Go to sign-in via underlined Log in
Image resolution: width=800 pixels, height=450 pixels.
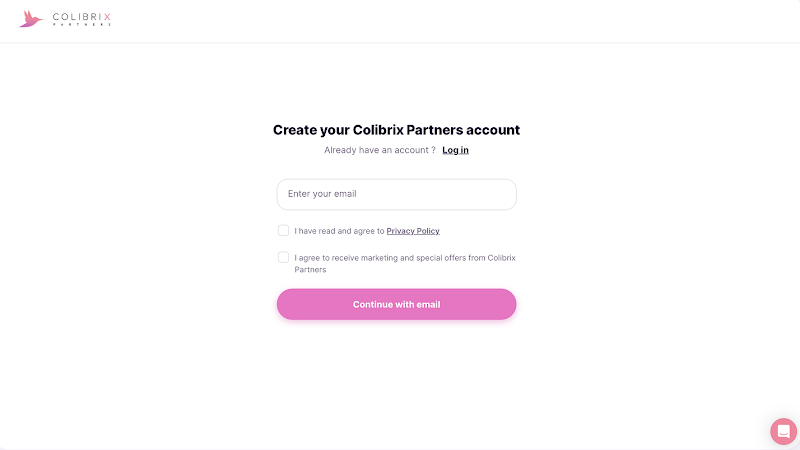click(x=455, y=150)
